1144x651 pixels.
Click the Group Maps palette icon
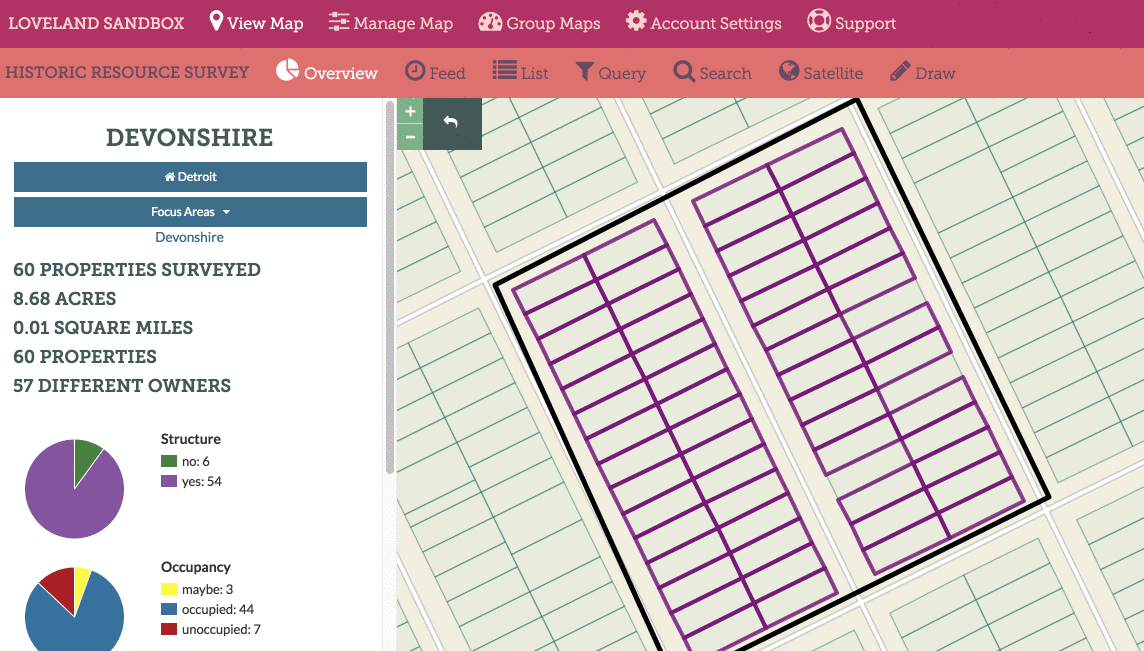[490, 22]
